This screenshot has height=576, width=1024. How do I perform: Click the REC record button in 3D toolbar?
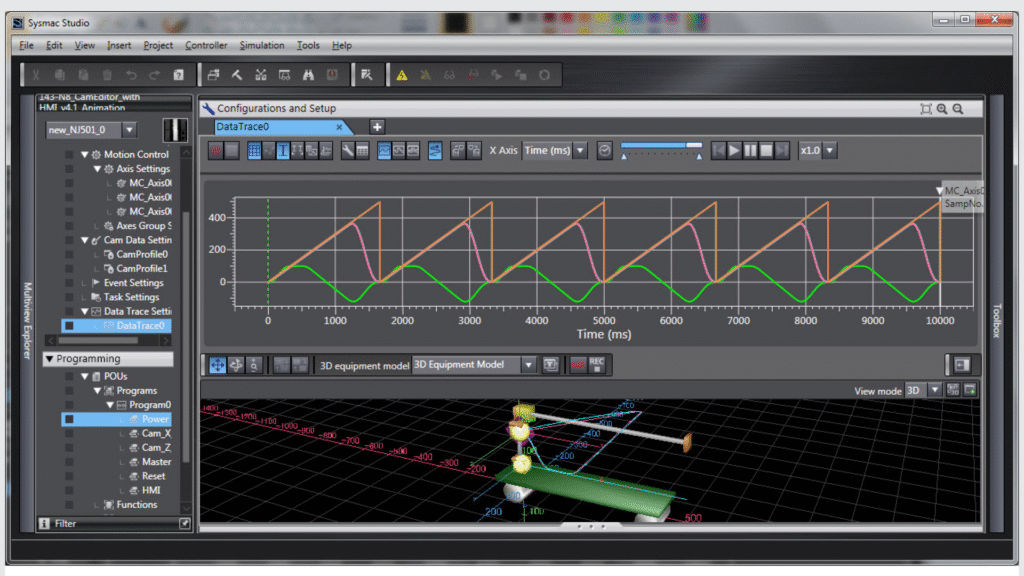[x=596, y=365]
